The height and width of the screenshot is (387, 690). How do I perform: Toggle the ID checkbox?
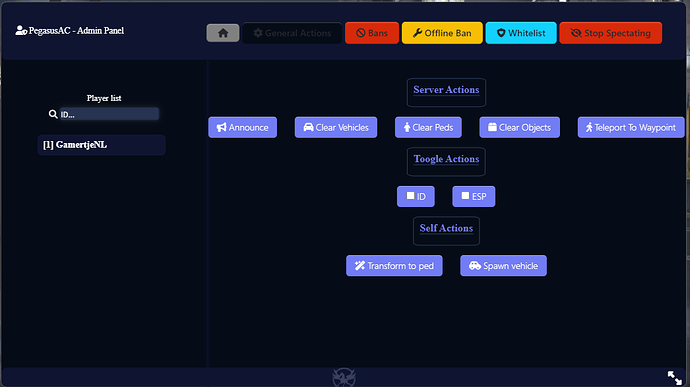click(x=410, y=195)
